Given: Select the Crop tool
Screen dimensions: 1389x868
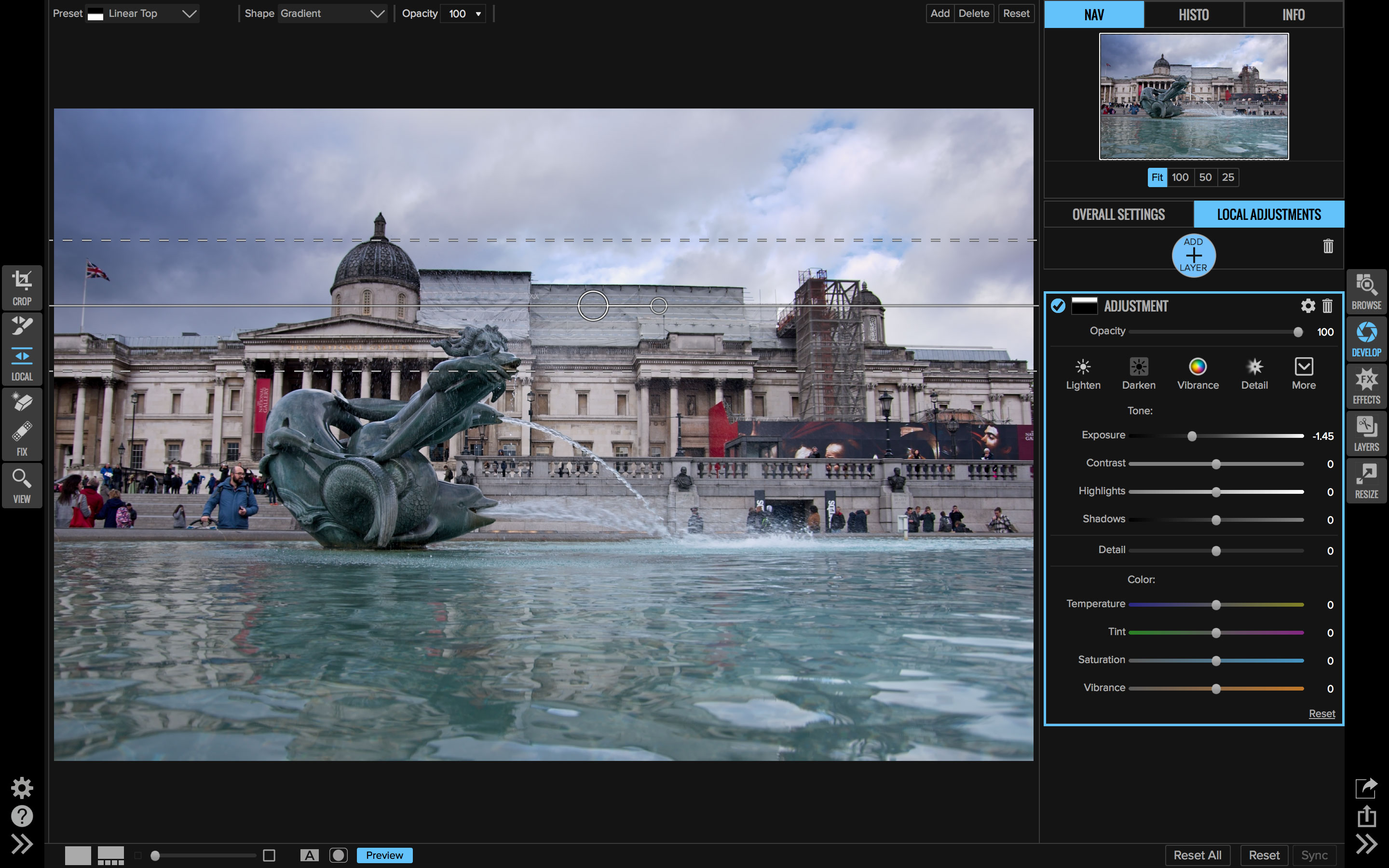Looking at the screenshot, I should click(22, 287).
